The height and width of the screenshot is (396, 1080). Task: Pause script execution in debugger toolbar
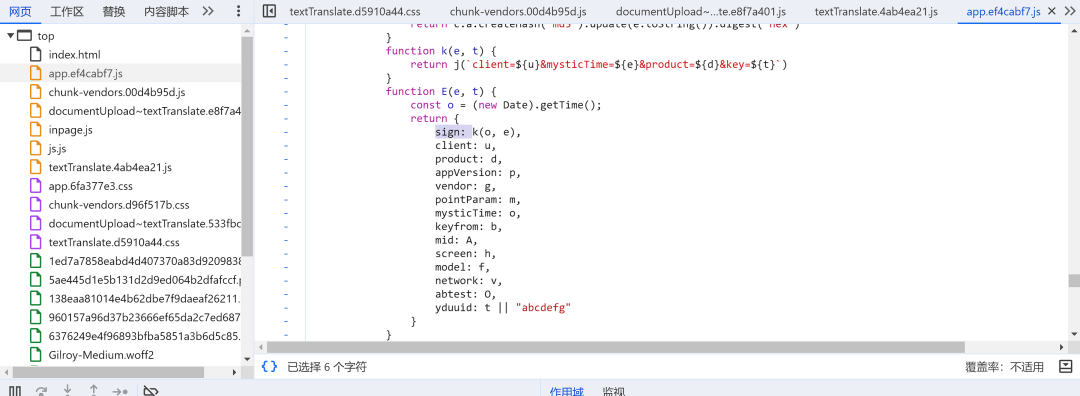click(x=14, y=391)
